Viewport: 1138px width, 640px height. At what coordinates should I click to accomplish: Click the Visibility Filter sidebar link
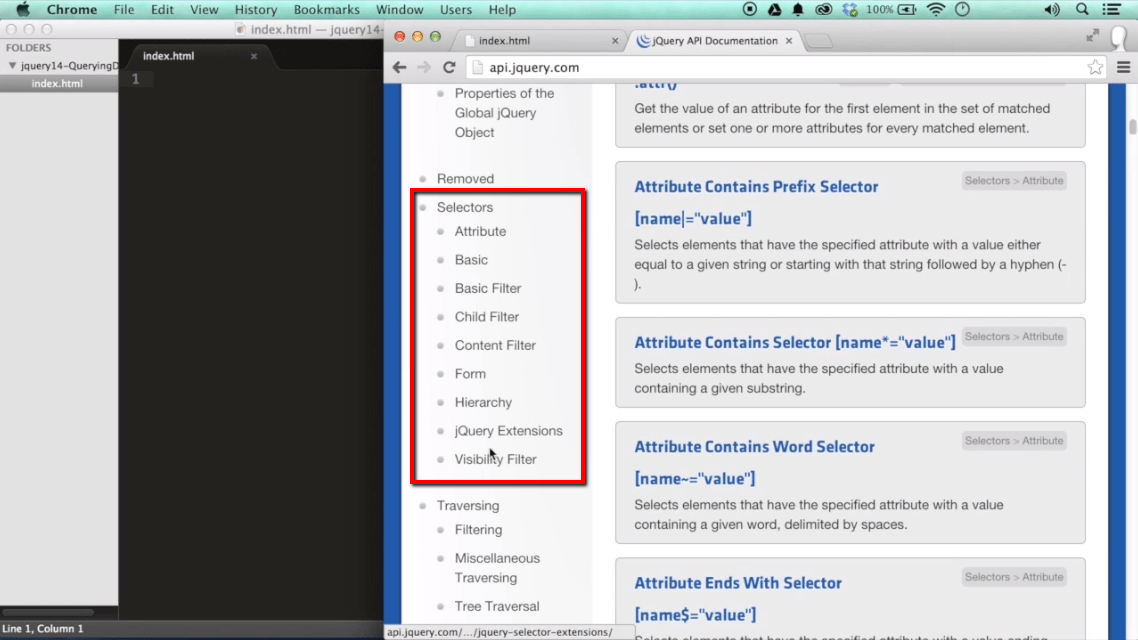pos(495,459)
